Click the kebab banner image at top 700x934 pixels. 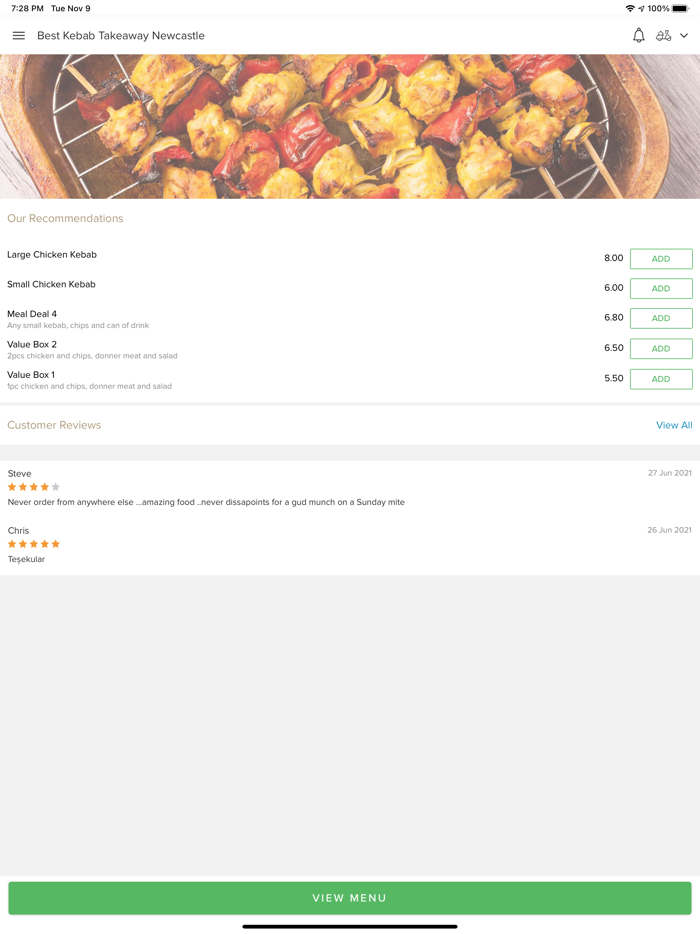coord(350,125)
